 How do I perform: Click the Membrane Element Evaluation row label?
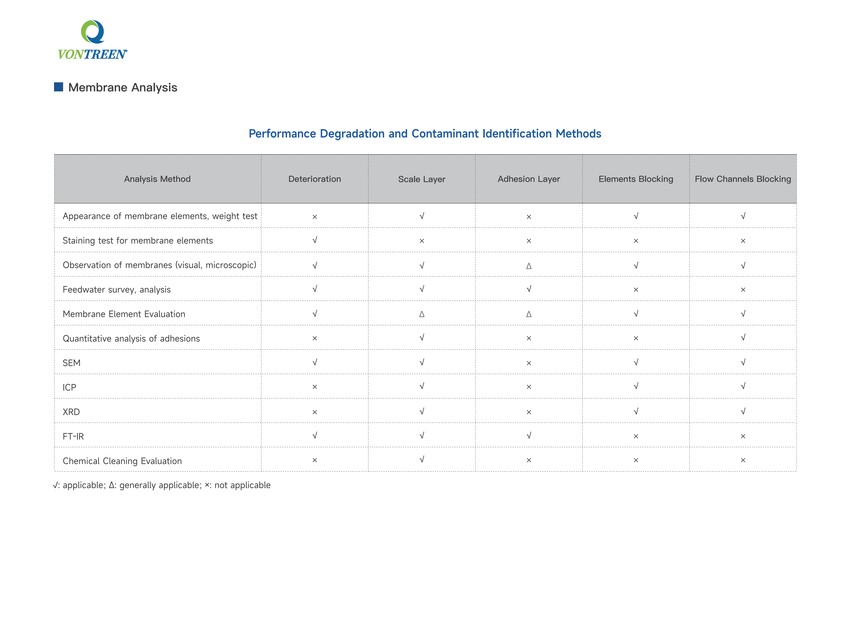tap(124, 314)
